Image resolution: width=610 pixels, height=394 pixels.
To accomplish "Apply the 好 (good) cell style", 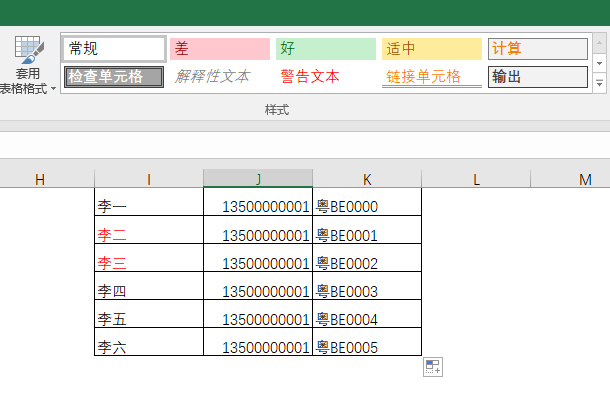I will (326, 49).
